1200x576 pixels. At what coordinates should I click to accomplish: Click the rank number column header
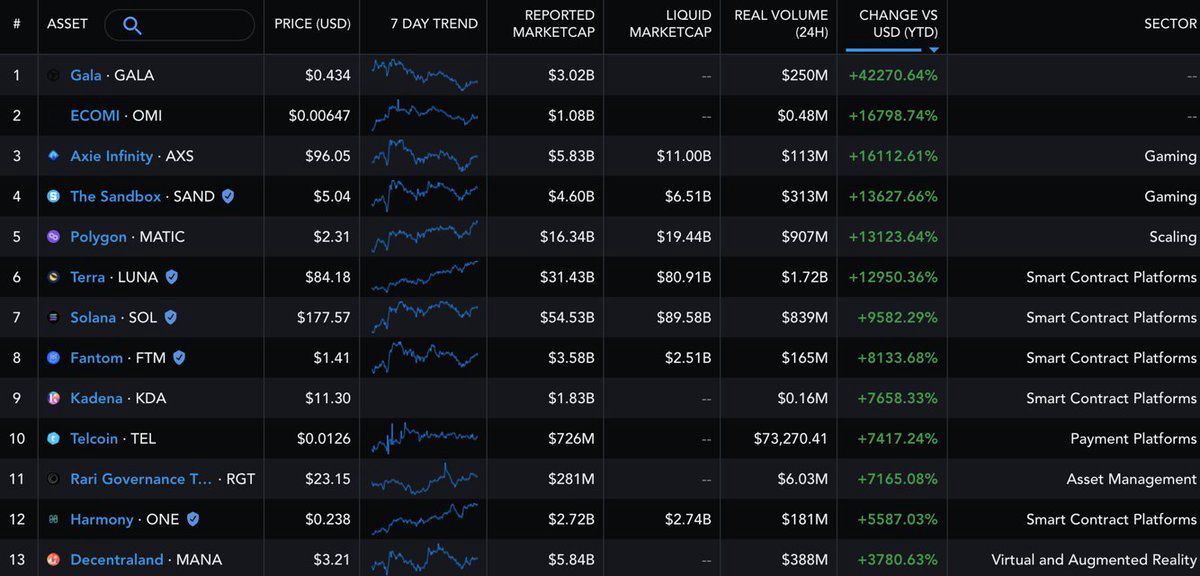(x=16, y=24)
